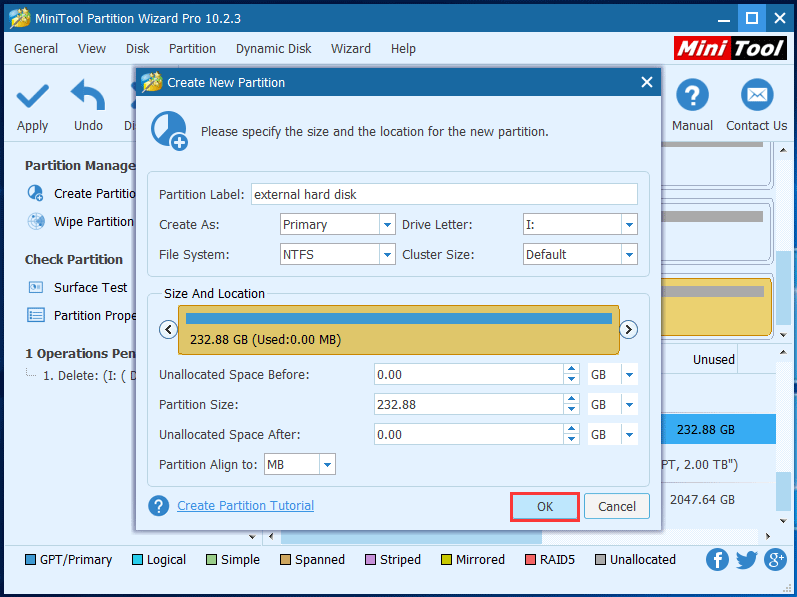797x597 pixels.
Task: Open the Partition Align to dropdown
Action: click(x=327, y=464)
